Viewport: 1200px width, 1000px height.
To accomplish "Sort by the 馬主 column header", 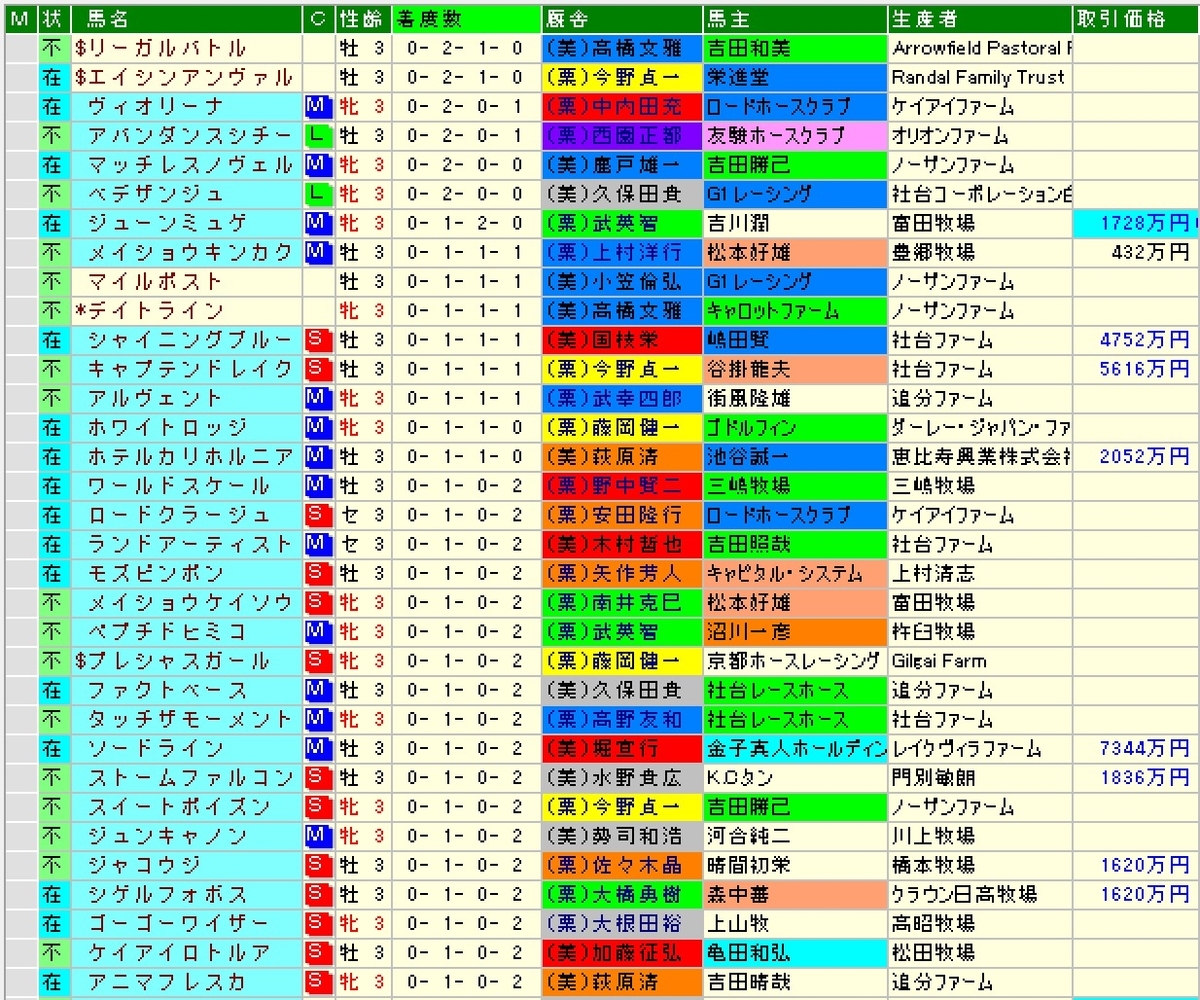I will tap(794, 19).
